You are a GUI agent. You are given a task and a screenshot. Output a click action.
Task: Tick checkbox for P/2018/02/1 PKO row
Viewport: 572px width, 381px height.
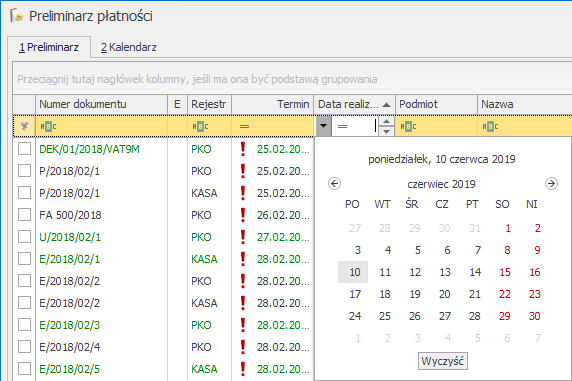24,171
